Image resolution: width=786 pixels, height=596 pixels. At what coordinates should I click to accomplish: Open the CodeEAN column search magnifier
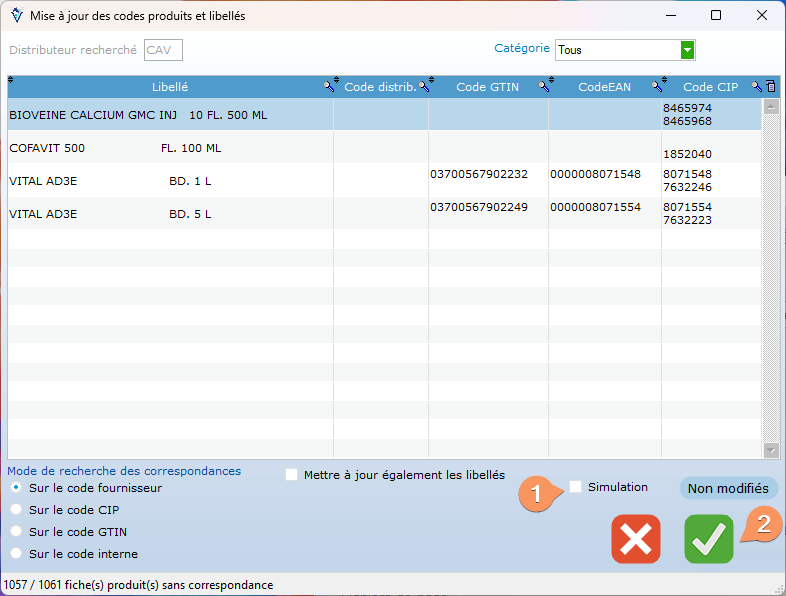657,87
